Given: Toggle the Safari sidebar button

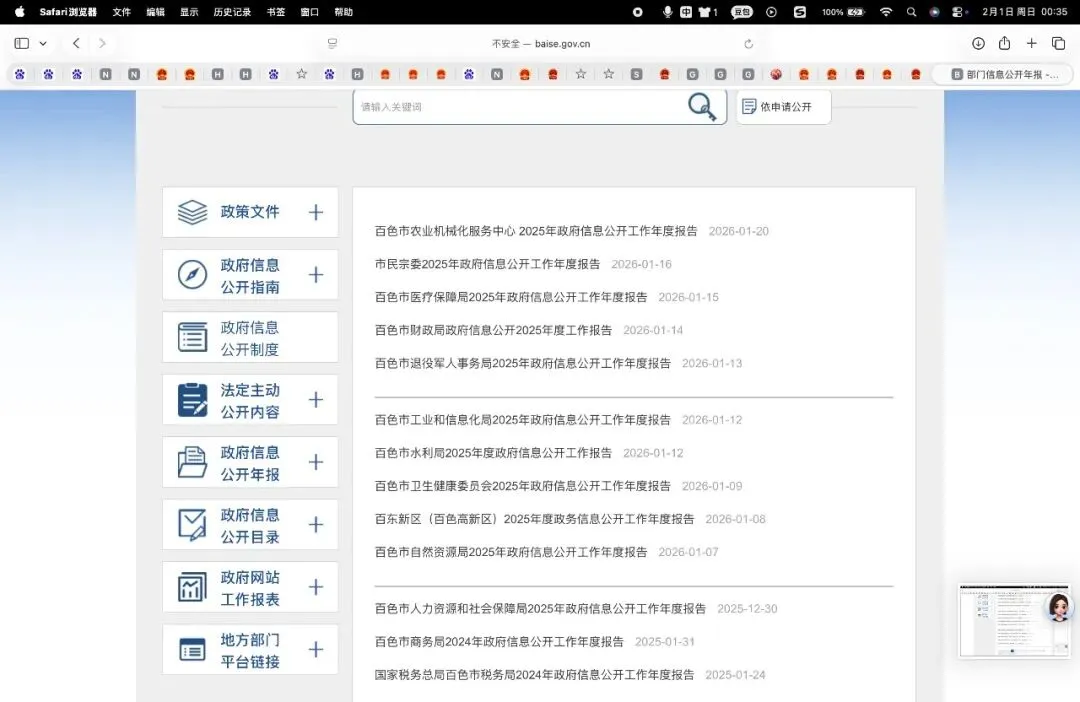Looking at the screenshot, I should (22, 43).
